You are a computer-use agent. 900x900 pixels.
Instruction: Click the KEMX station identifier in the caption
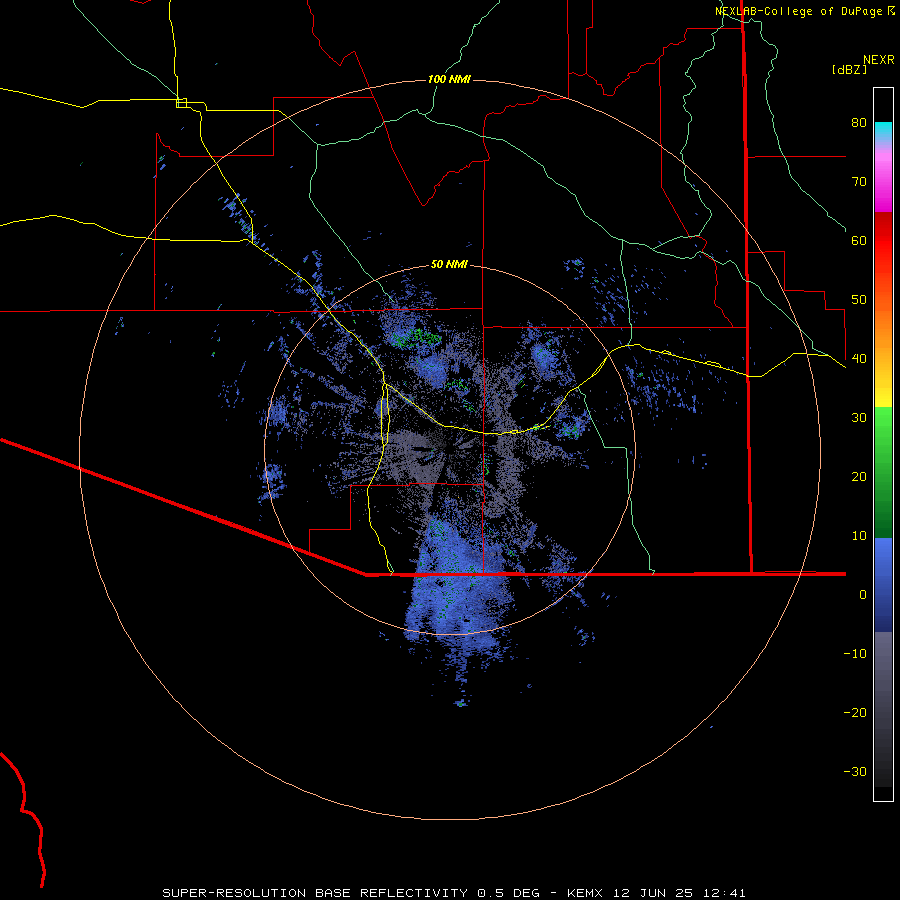584,893
